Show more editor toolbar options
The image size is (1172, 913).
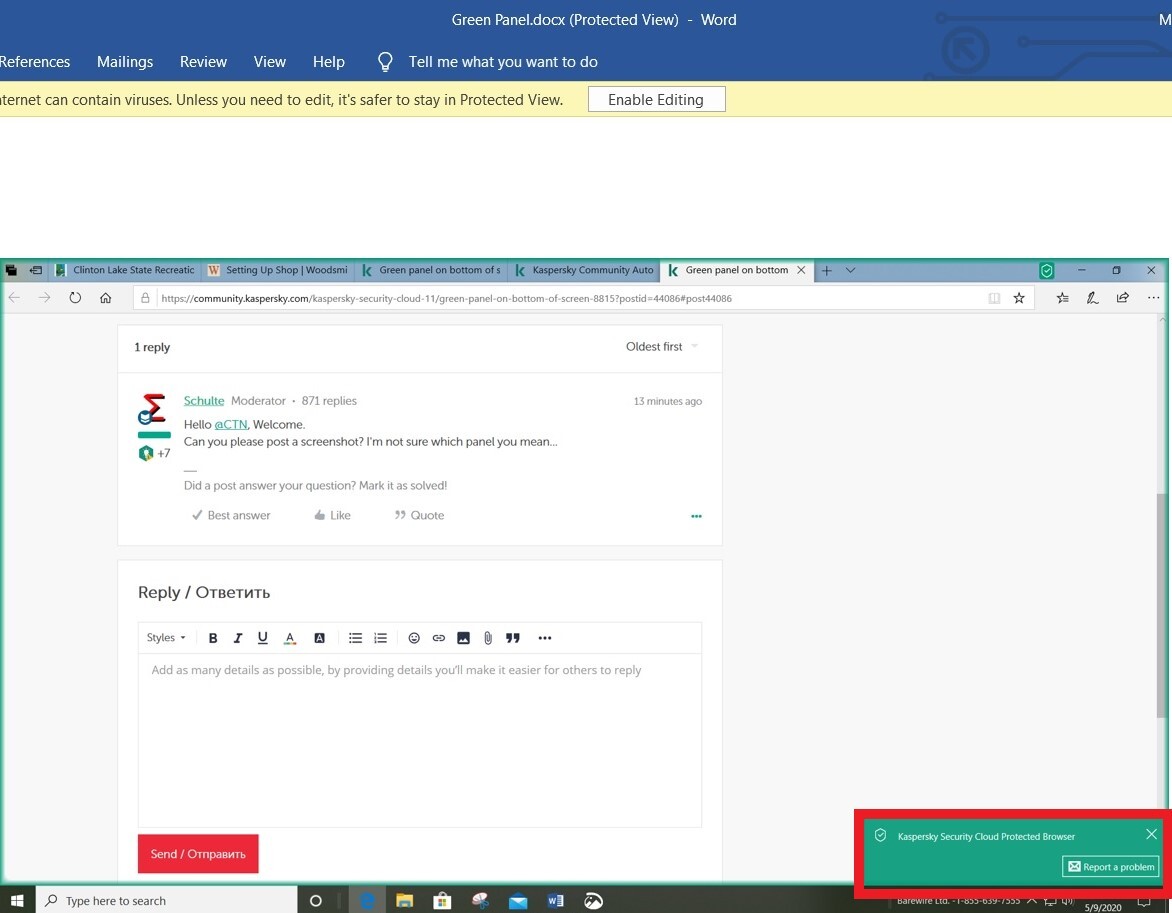click(x=545, y=638)
